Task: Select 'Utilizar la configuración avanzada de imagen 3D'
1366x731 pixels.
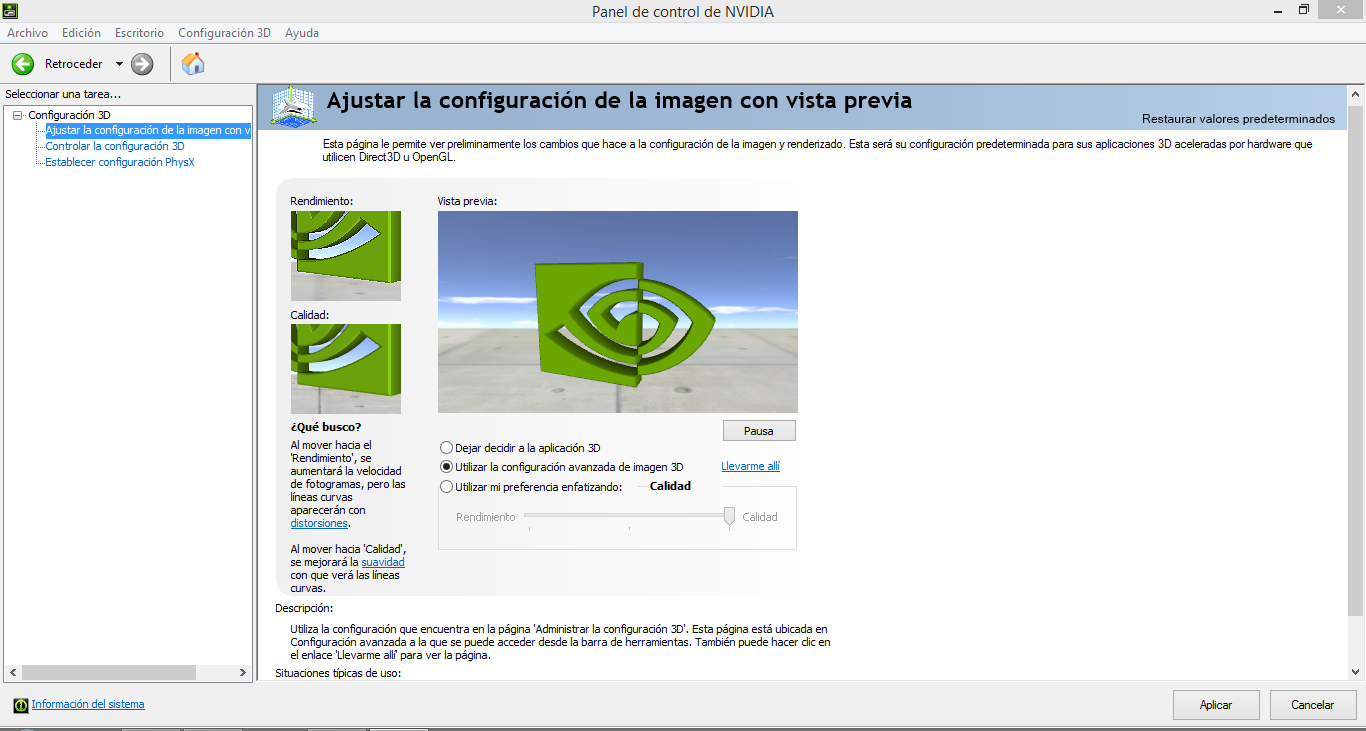Action: 446,467
